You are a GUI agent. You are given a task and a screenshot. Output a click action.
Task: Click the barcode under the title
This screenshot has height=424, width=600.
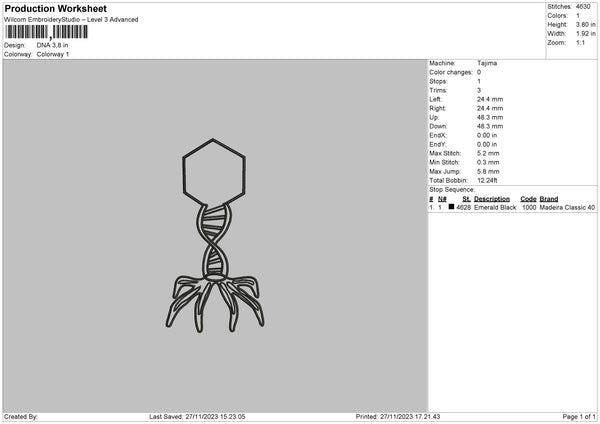(x=46, y=32)
